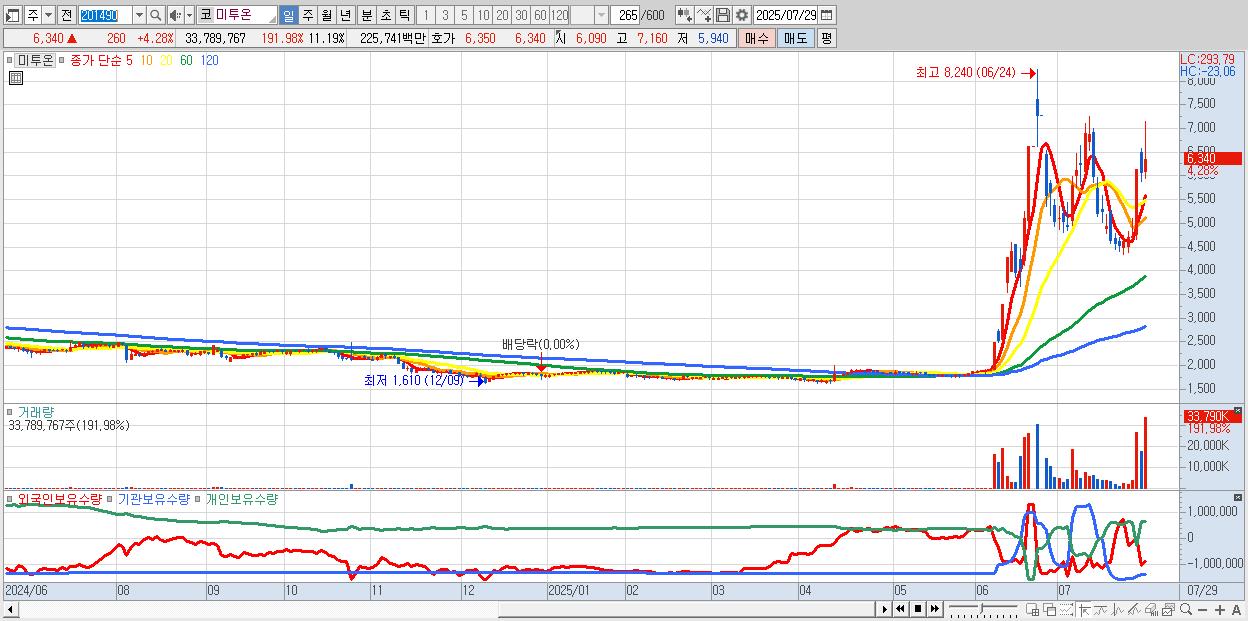Open the chart settings gear icon

[x=741, y=15]
